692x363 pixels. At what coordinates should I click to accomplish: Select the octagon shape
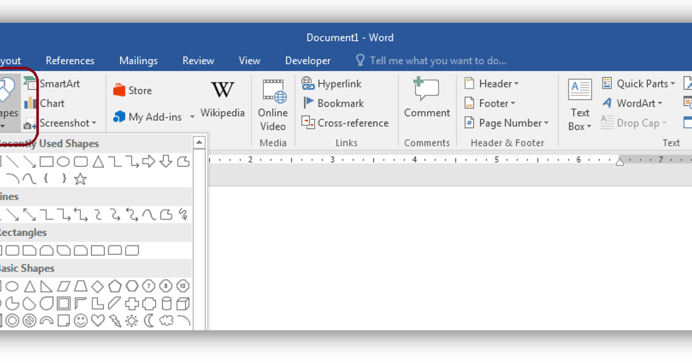click(166, 286)
